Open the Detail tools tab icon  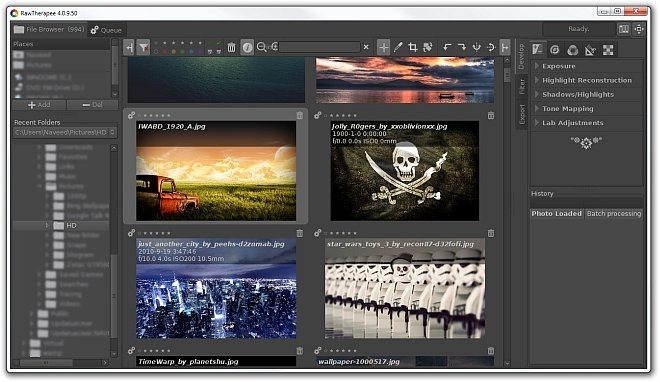(555, 50)
